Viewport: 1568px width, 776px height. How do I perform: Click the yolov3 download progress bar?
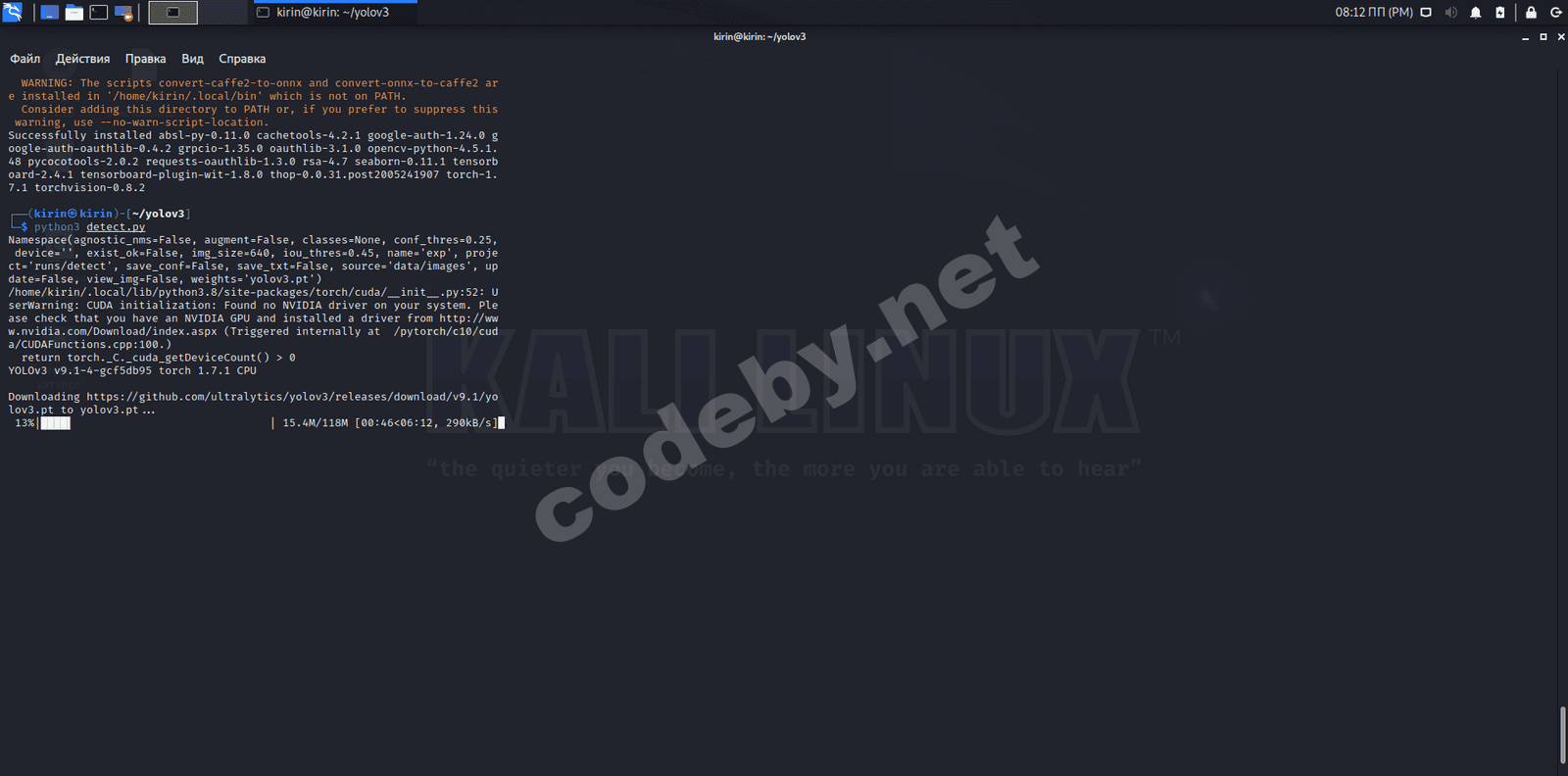[155, 423]
